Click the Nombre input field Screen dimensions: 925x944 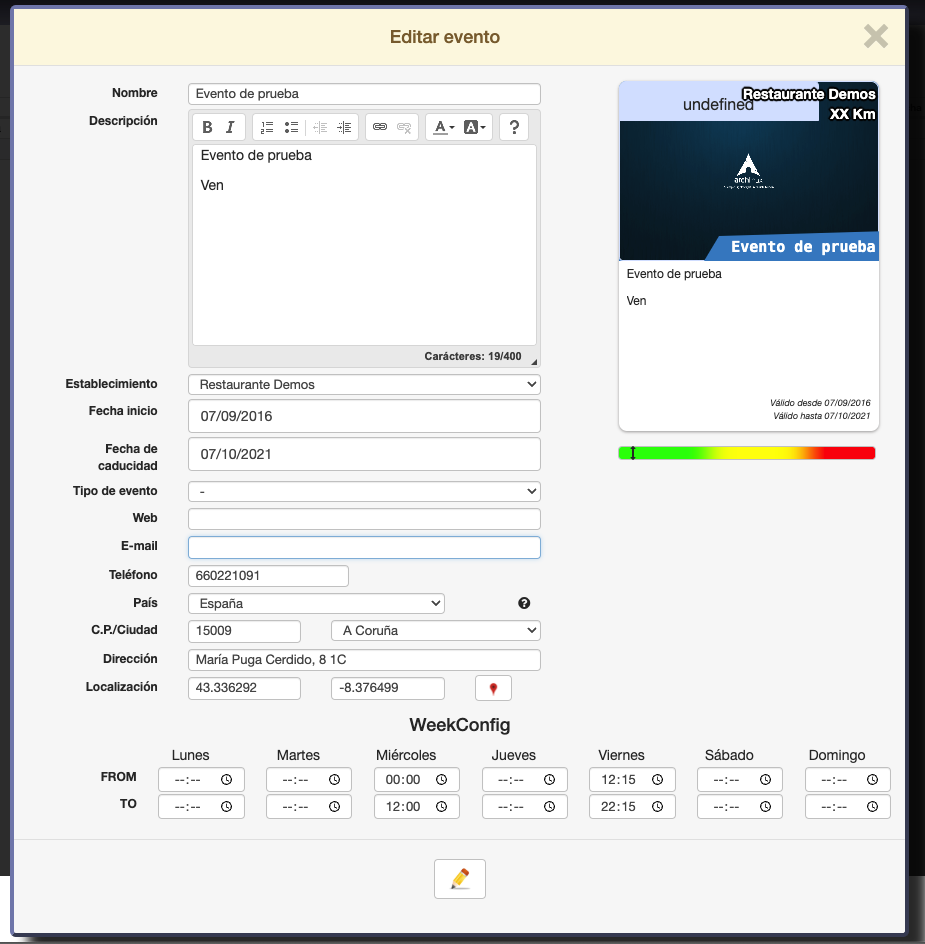pyautogui.click(x=364, y=94)
